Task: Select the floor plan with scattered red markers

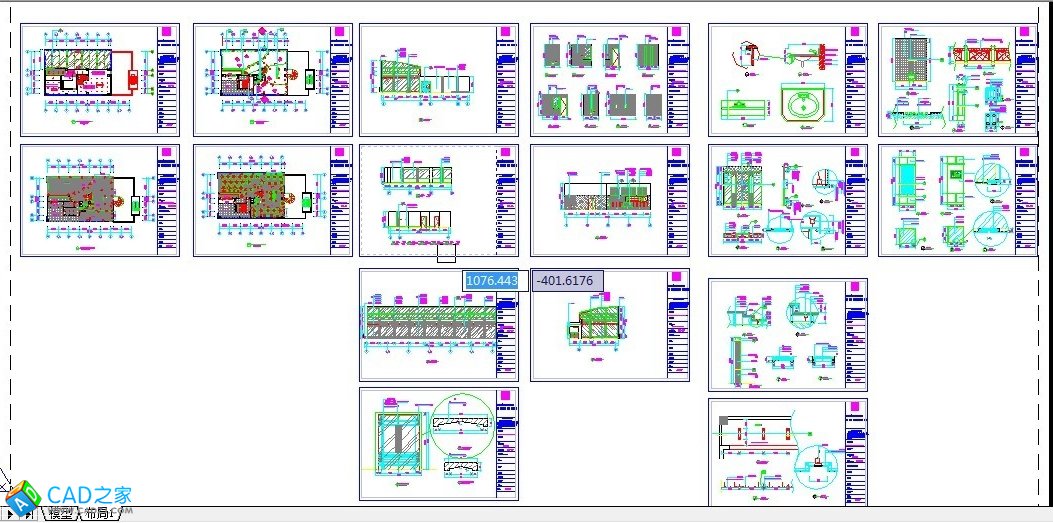Action: (272, 80)
